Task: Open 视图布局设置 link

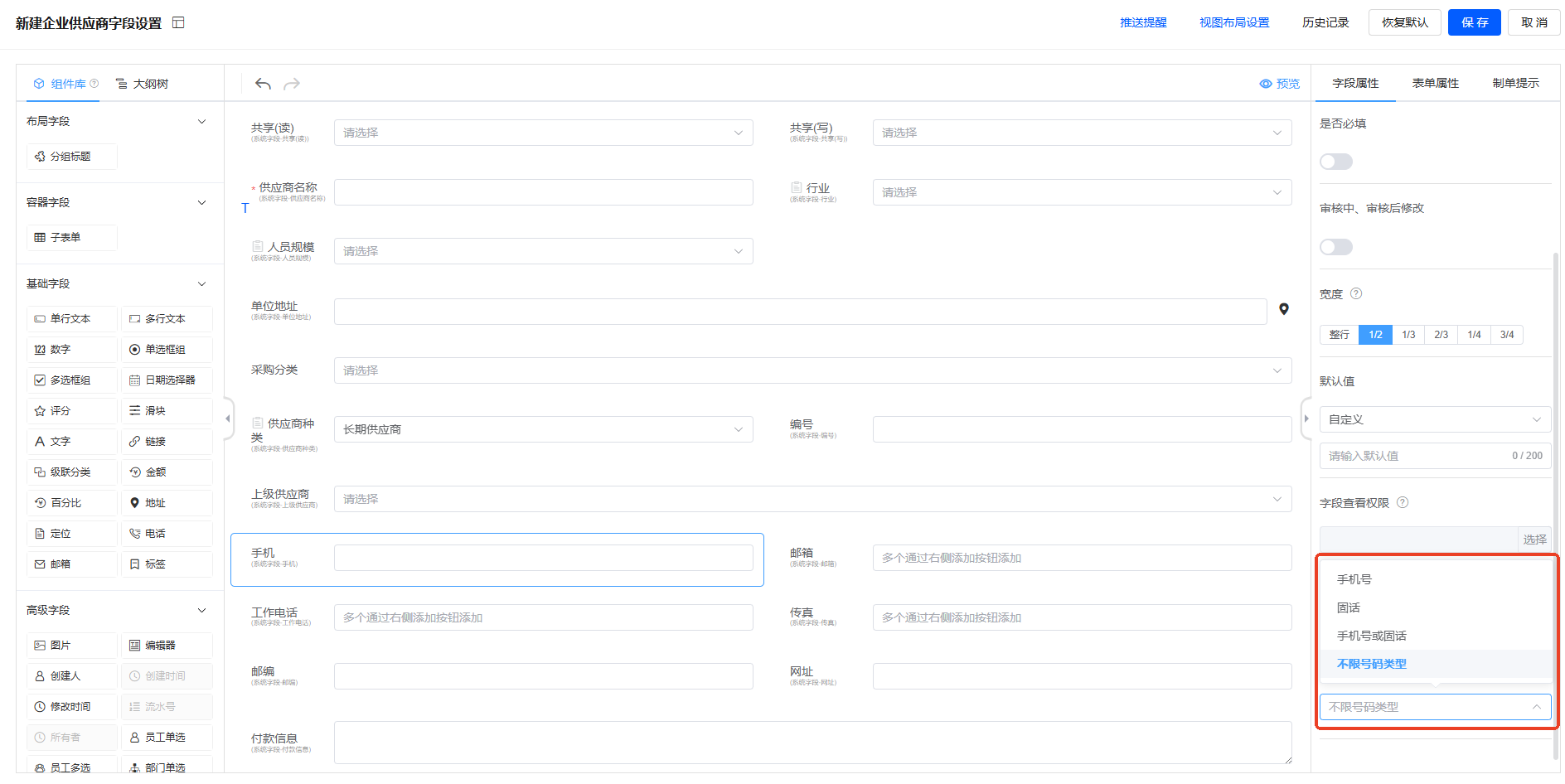Action: [1234, 22]
